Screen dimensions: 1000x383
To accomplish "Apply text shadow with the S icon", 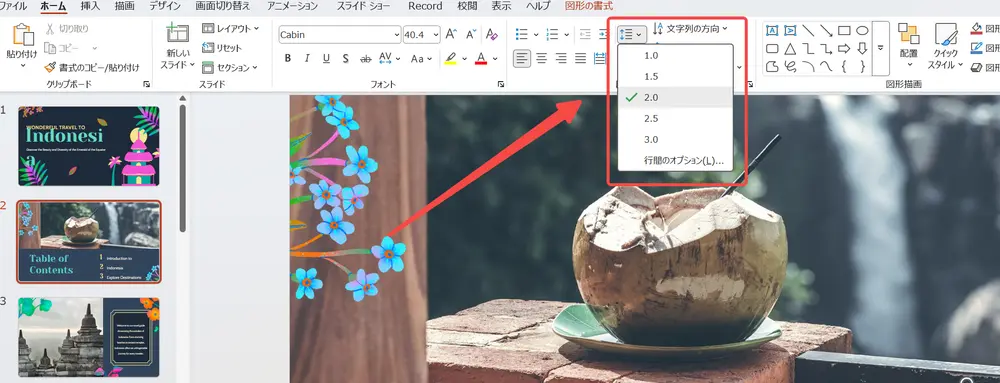I will click(x=346, y=59).
